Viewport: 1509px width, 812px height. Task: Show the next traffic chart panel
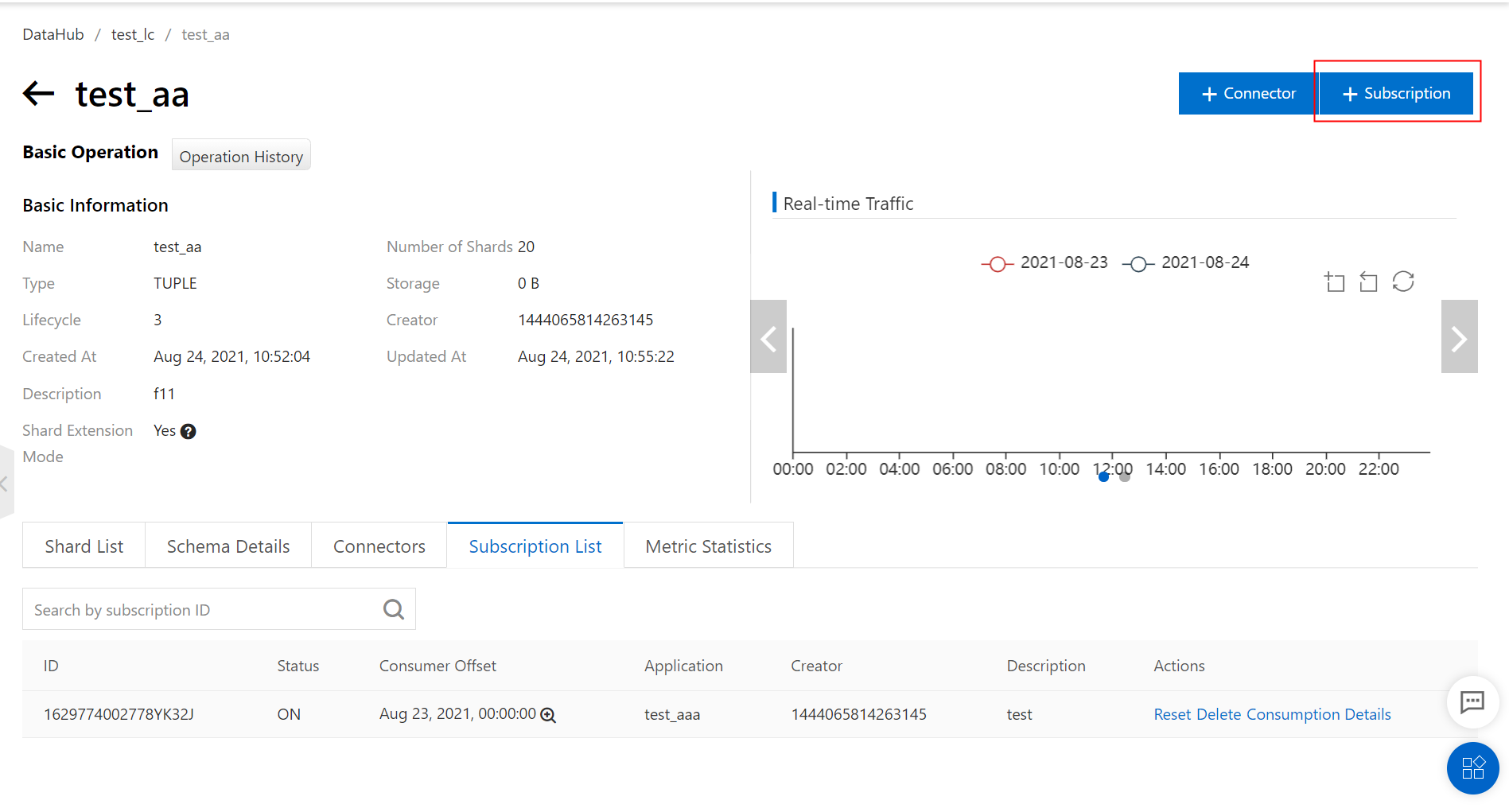click(x=1459, y=337)
